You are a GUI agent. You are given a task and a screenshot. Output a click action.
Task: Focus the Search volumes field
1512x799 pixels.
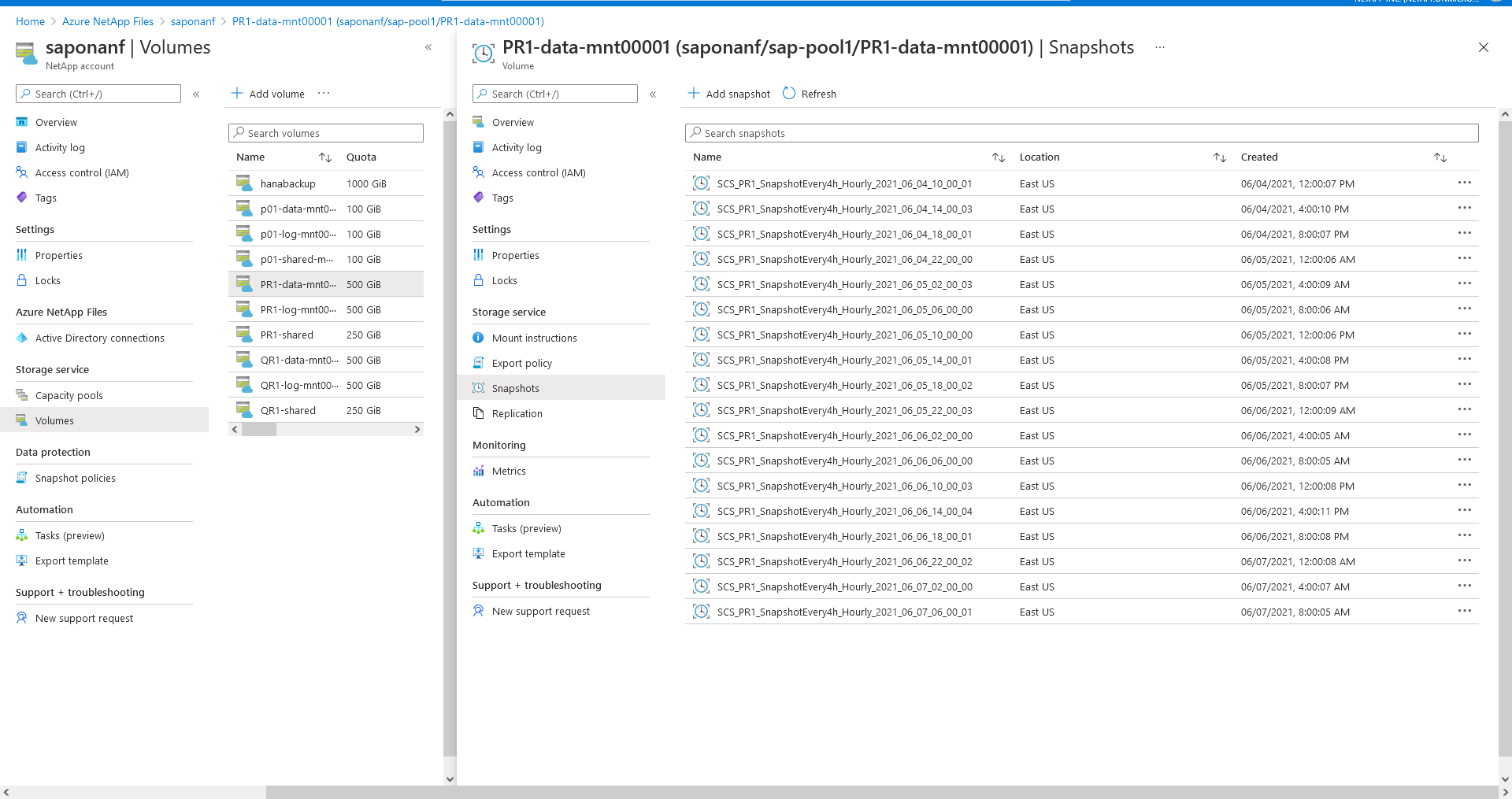coord(326,133)
